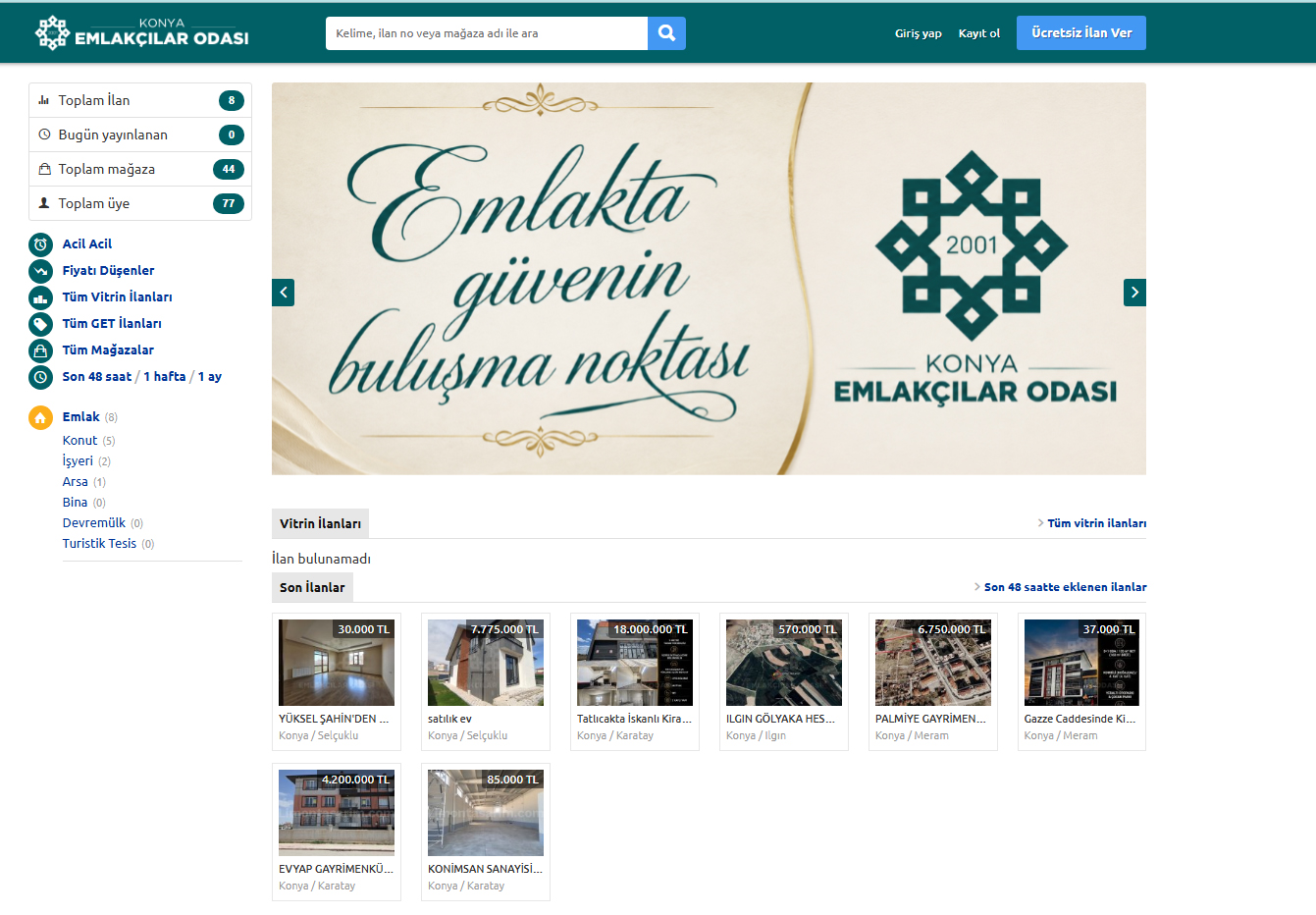This screenshot has width=1316, height=915.
Task: Click the Konya Emlakçılar Odası logo
Action: (141, 32)
